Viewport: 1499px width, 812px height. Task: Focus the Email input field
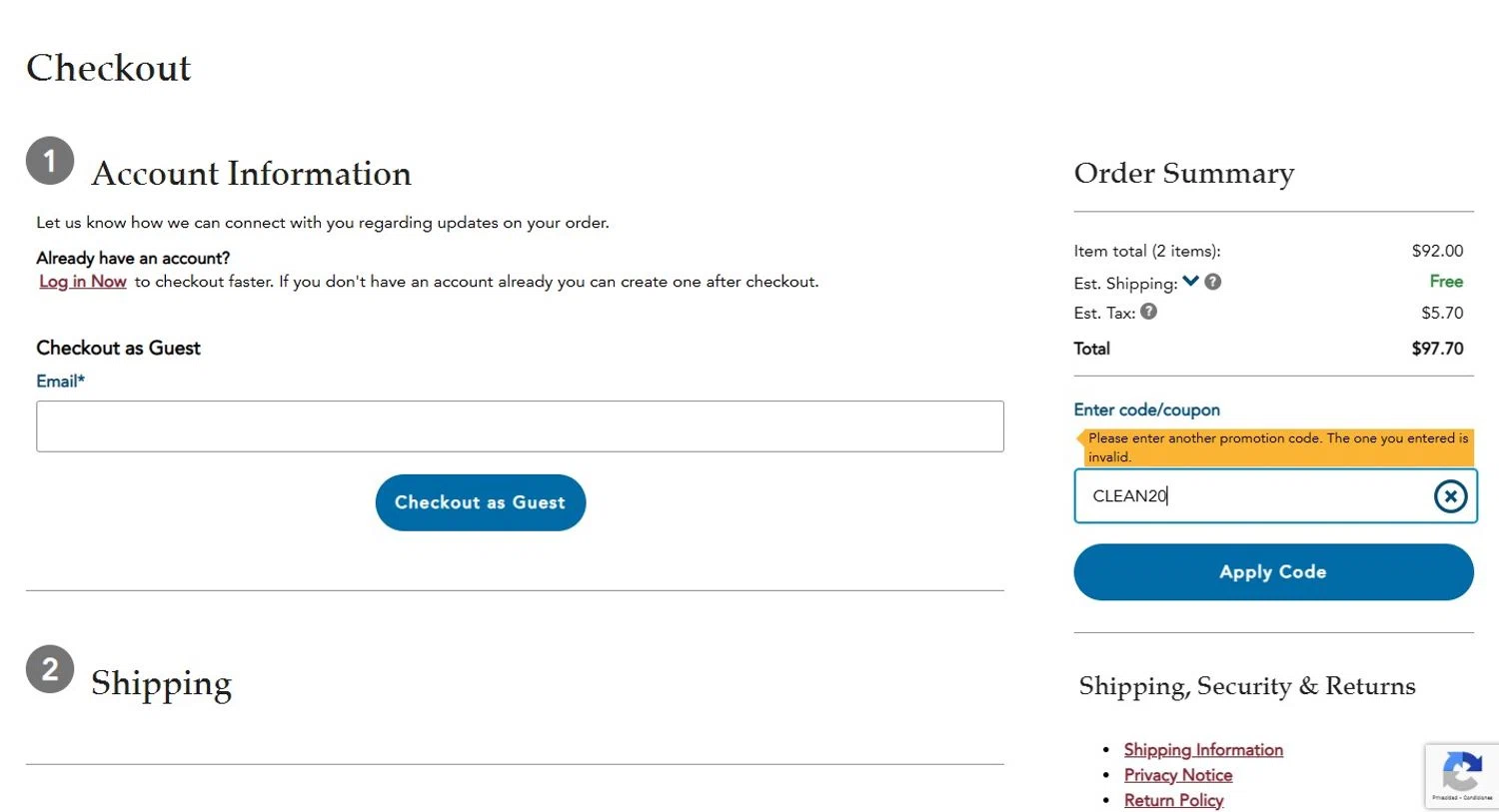[x=520, y=426]
